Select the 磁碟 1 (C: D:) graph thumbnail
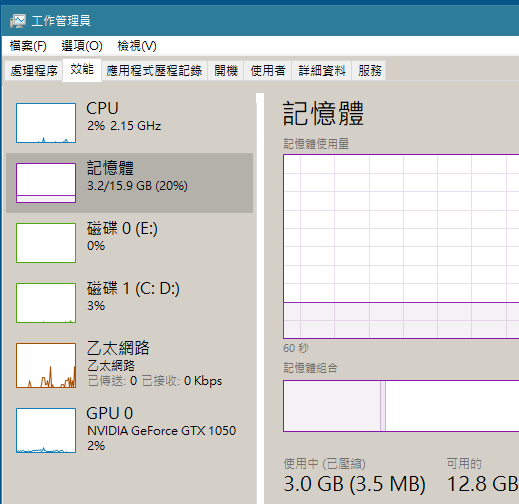 coord(46,303)
